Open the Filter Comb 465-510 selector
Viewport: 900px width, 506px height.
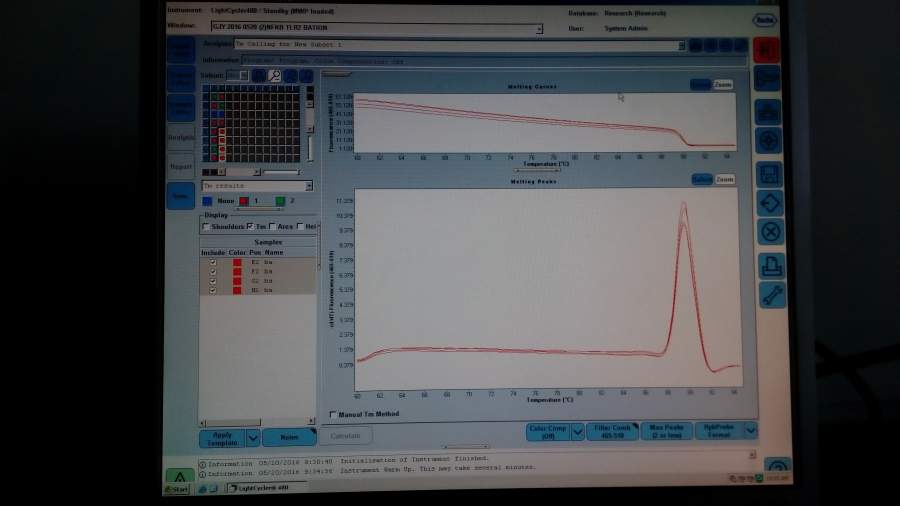(x=612, y=431)
